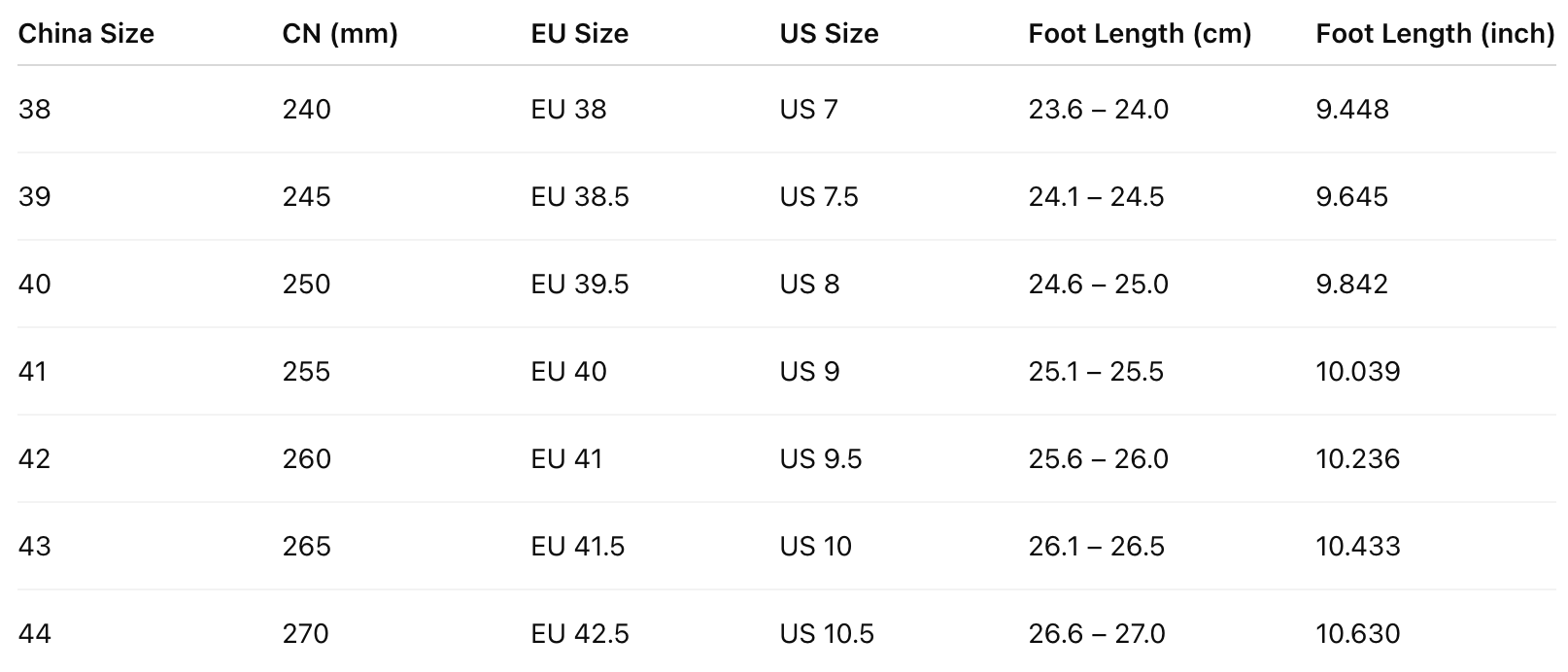Click the 26.6 – 27.0 range cell
Image resolution: width=1568 pixels, height=672 pixels.
point(1097,634)
